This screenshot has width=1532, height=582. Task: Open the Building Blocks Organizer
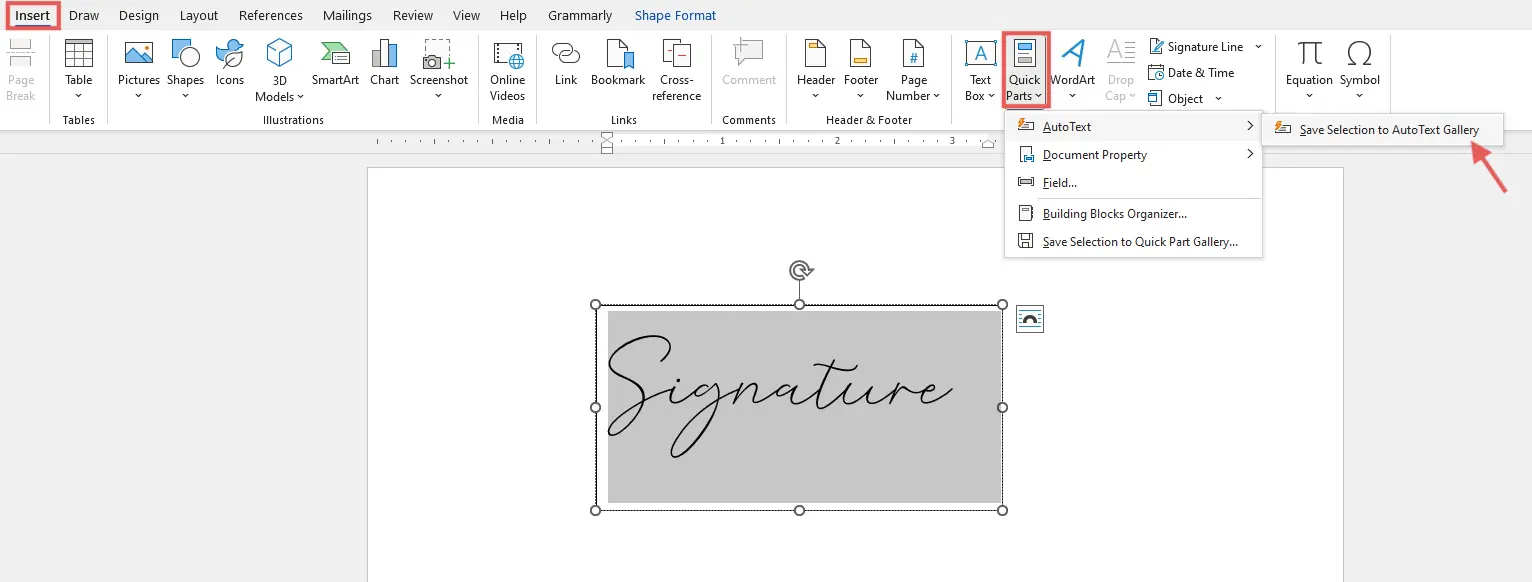pyautogui.click(x=1114, y=213)
